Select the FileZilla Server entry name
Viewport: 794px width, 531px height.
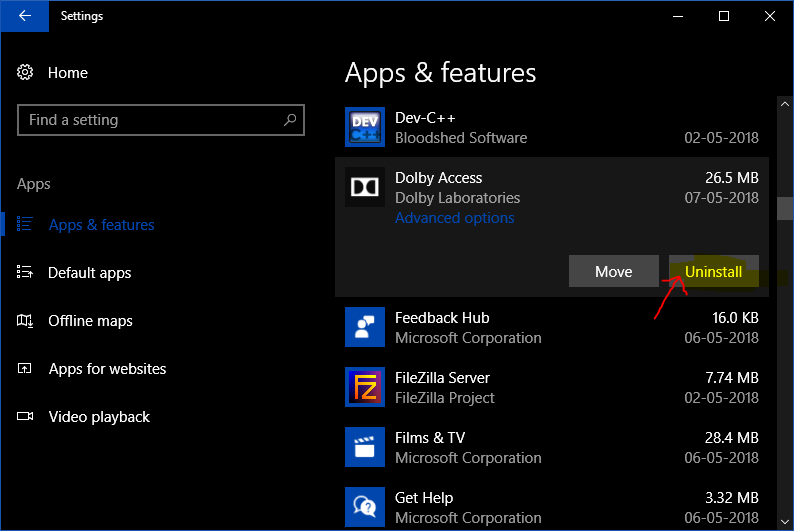tap(442, 378)
